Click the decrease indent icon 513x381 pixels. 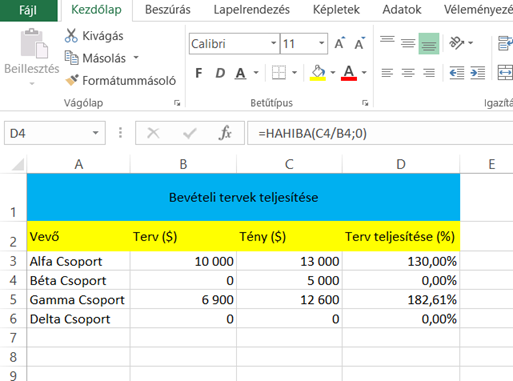point(457,72)
